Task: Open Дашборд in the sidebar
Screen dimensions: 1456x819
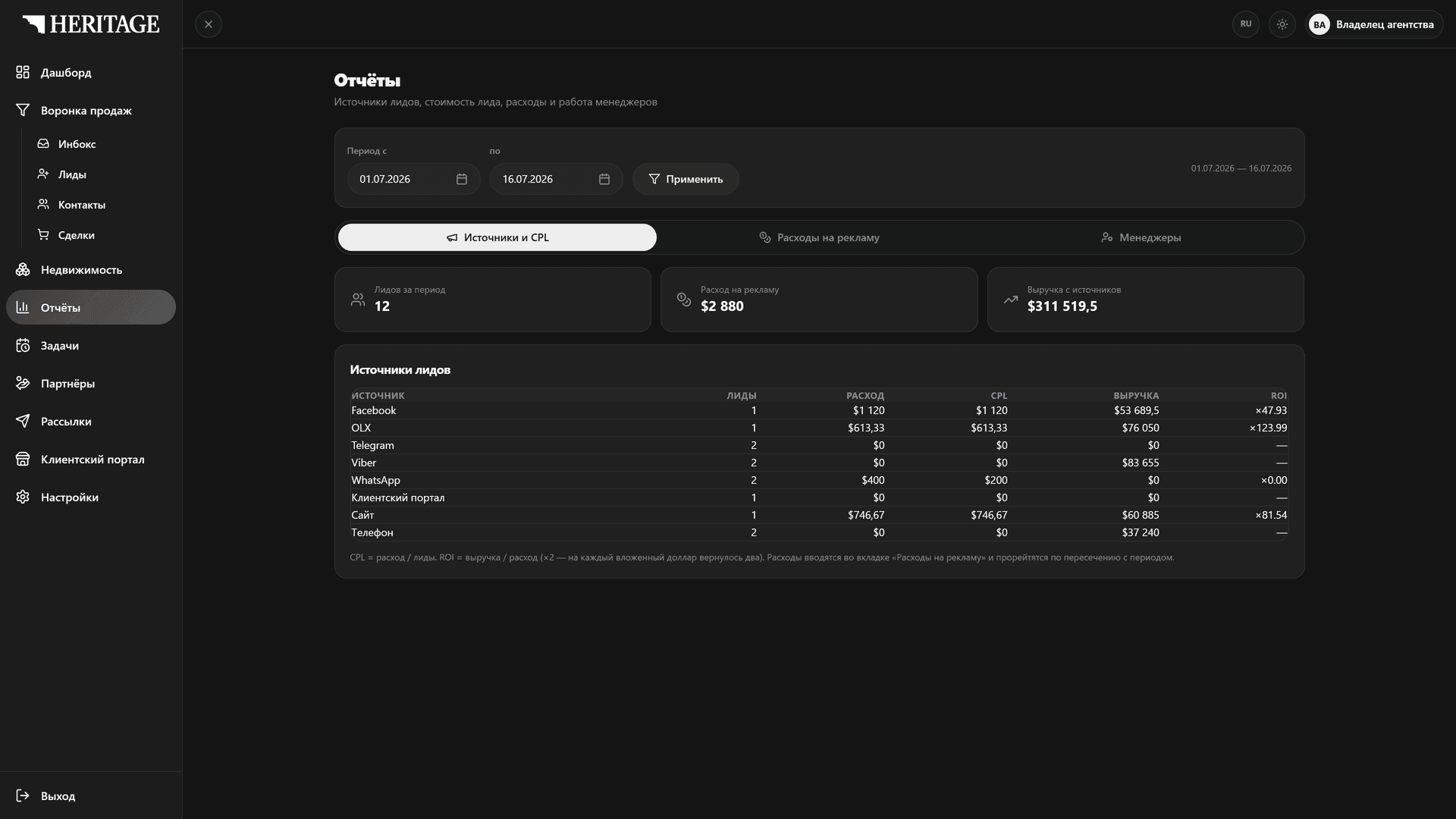Action: (91, 72)
